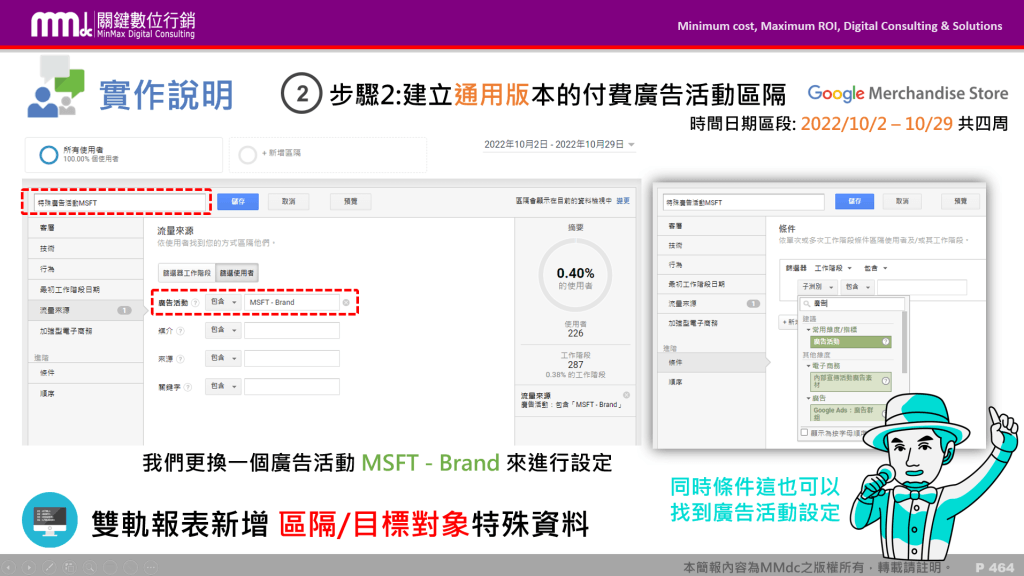Click the Google Merchandise Store logo
1024x576 pixels.
point(905,92)
